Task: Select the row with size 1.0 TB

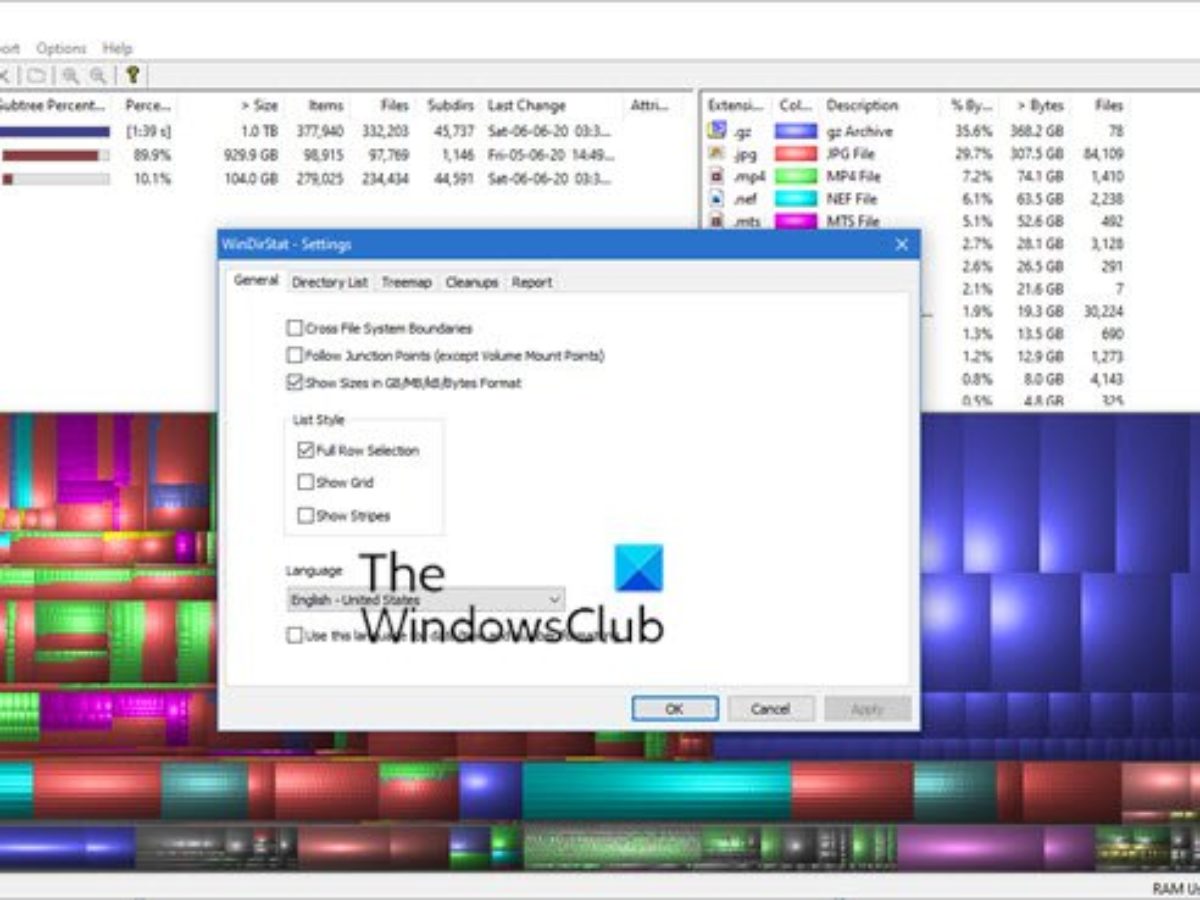Action: (345, 131)
